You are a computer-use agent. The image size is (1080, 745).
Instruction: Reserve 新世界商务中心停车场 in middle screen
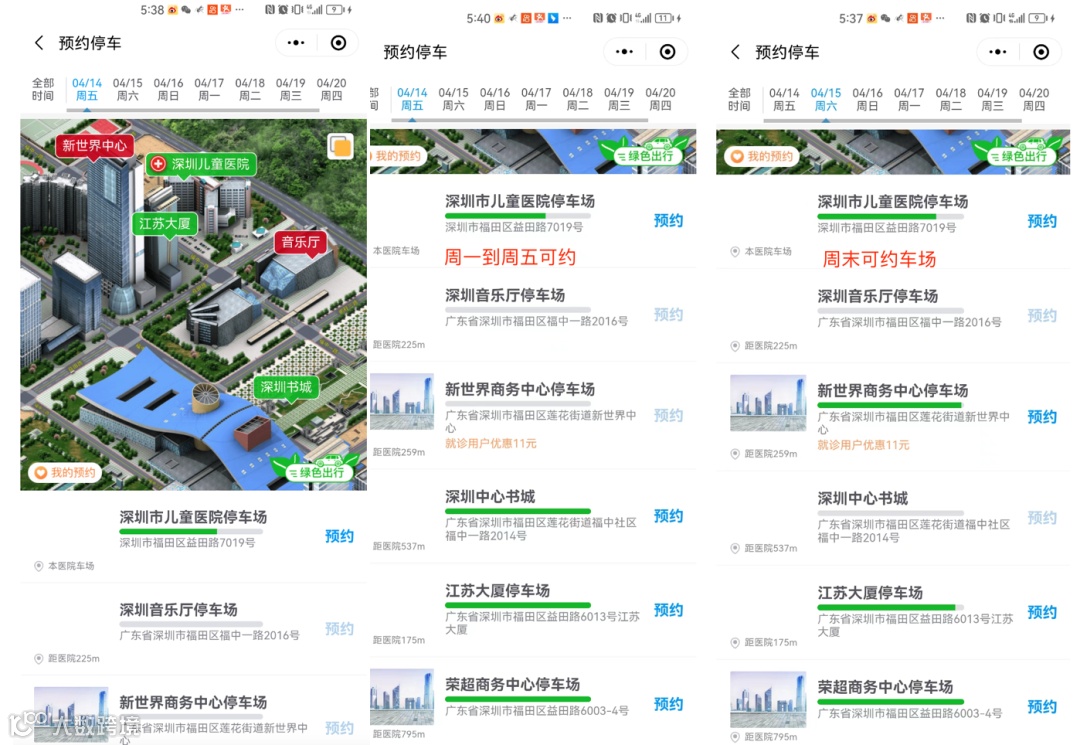click(668, 415)
